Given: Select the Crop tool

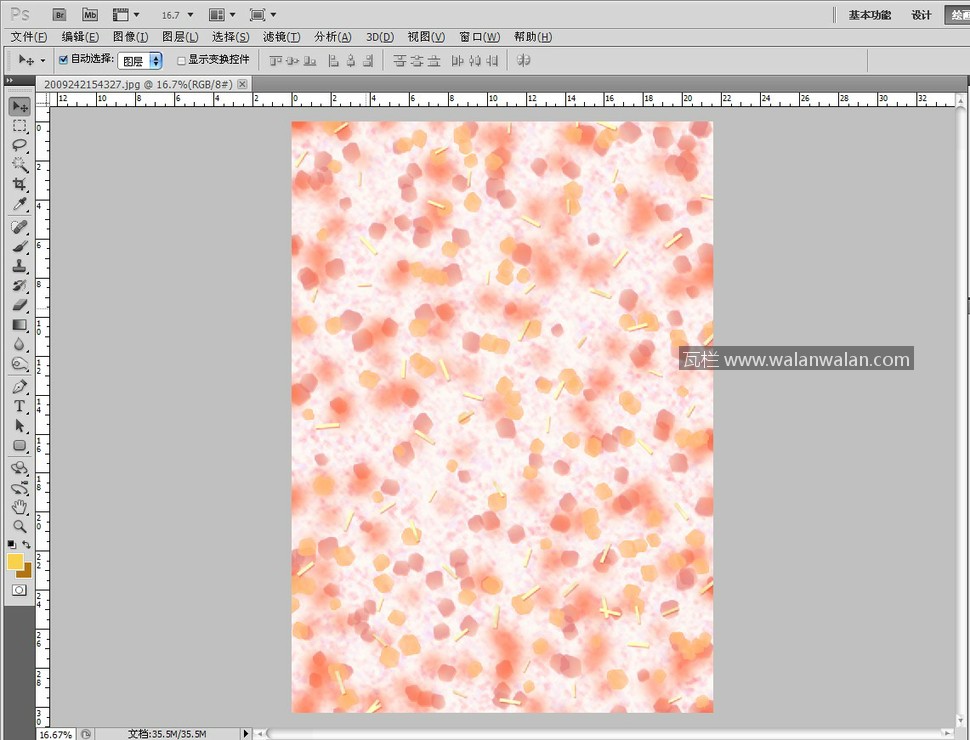Looking at the screenshot, I should [x=19, y=186].
